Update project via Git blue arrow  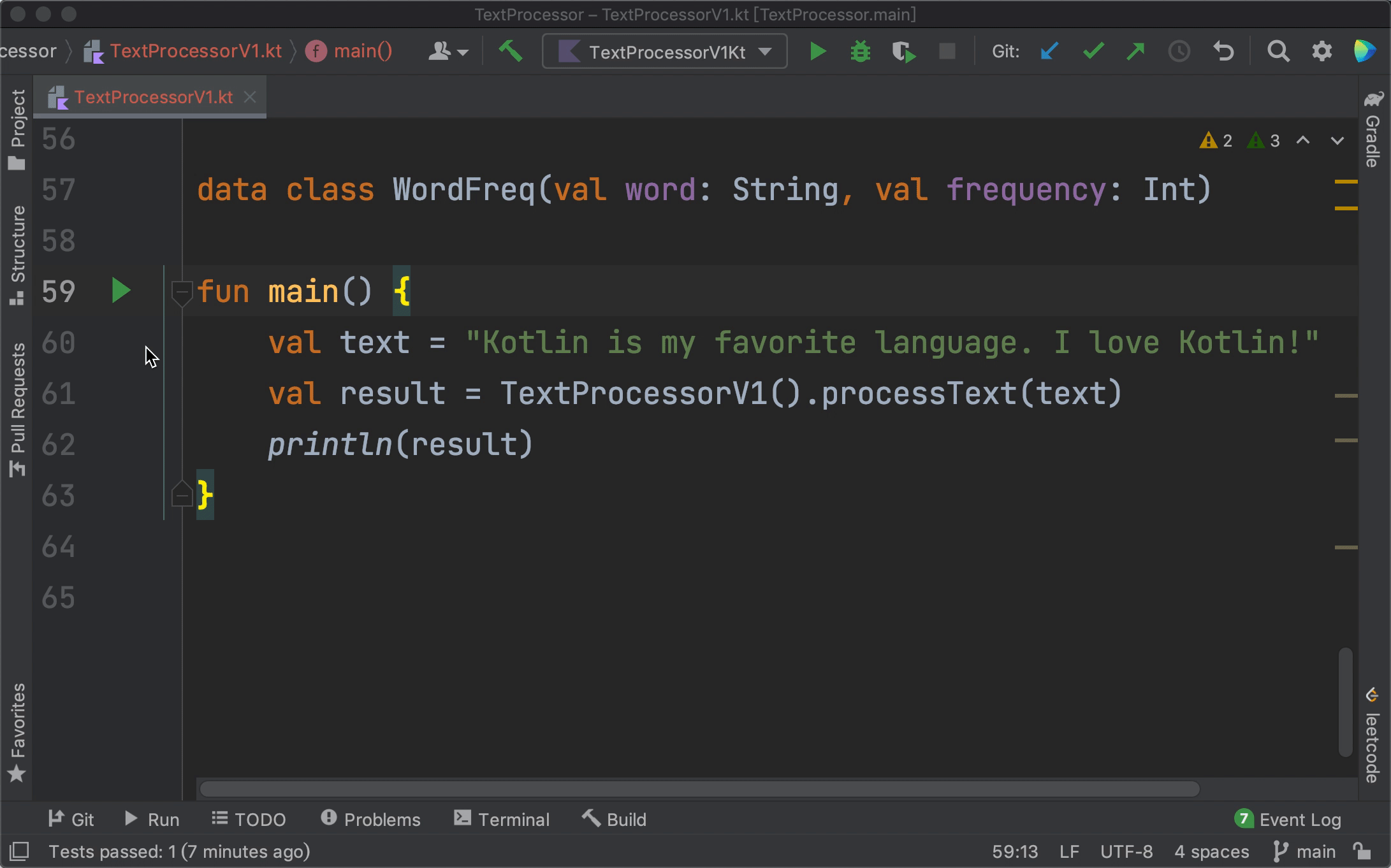pyautogui.click(x=1049, y=51)
